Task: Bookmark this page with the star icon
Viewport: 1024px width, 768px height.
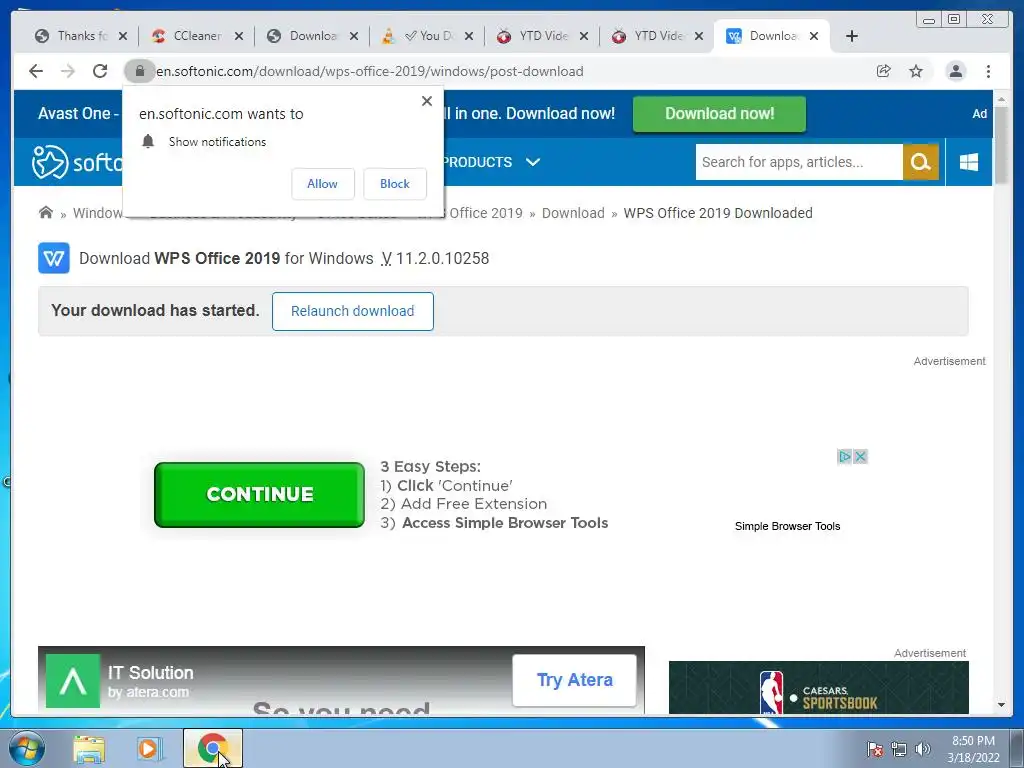Action: [x=916, y=71]
